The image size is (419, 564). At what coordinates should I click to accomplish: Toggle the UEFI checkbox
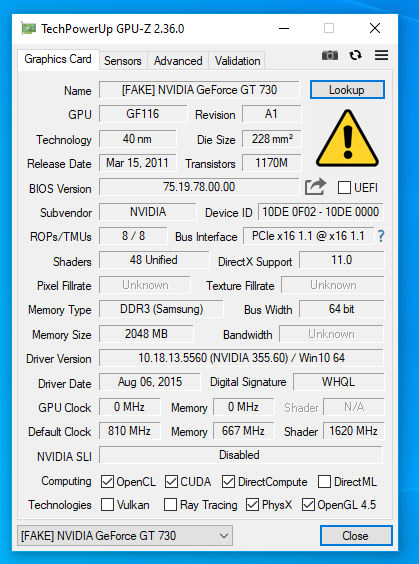344,187
